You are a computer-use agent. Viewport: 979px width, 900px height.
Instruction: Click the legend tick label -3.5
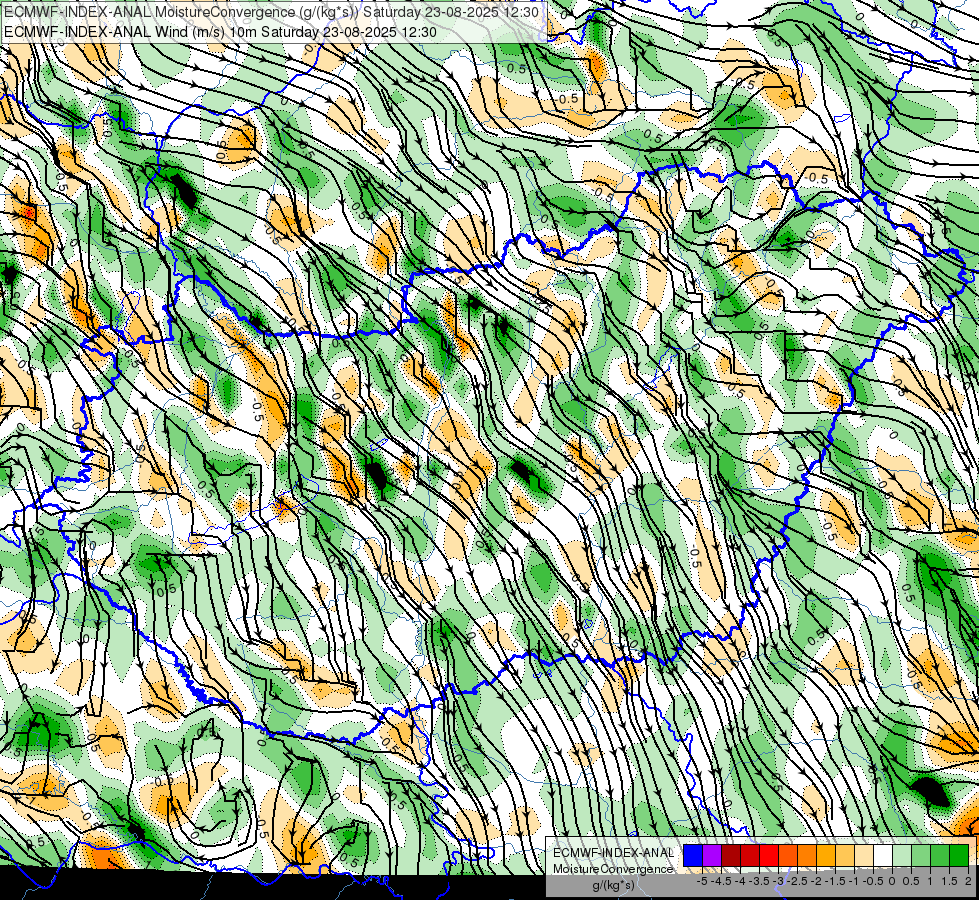pos(759,881)
